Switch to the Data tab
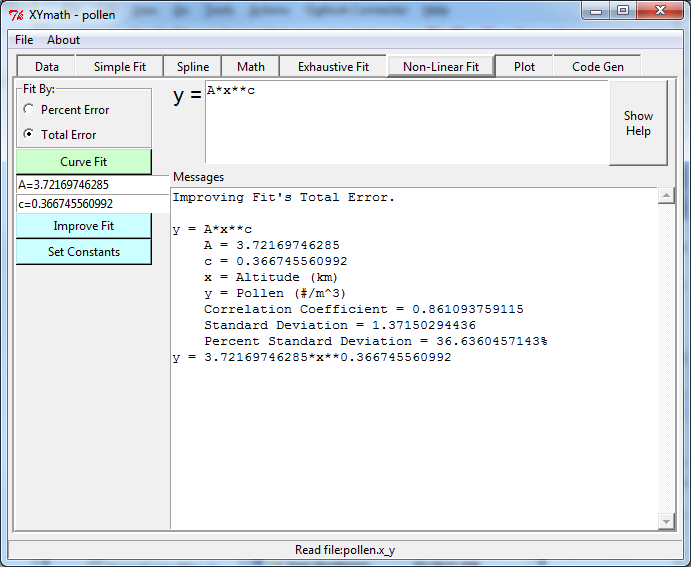 [x=47, y=67]
